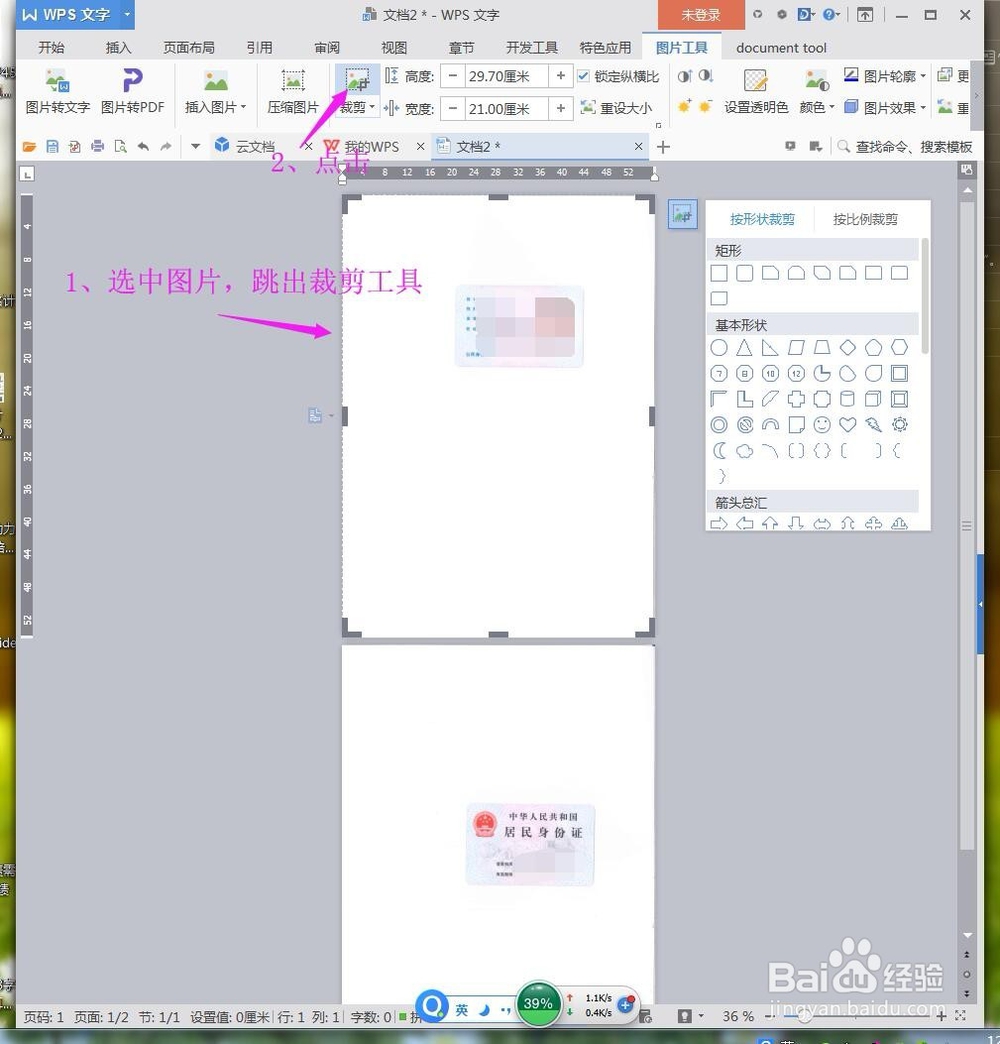This screenshot has width=1000, height=1044.
Task: Switch to the 按比例裁剪 tab
Action: [864, 219]
